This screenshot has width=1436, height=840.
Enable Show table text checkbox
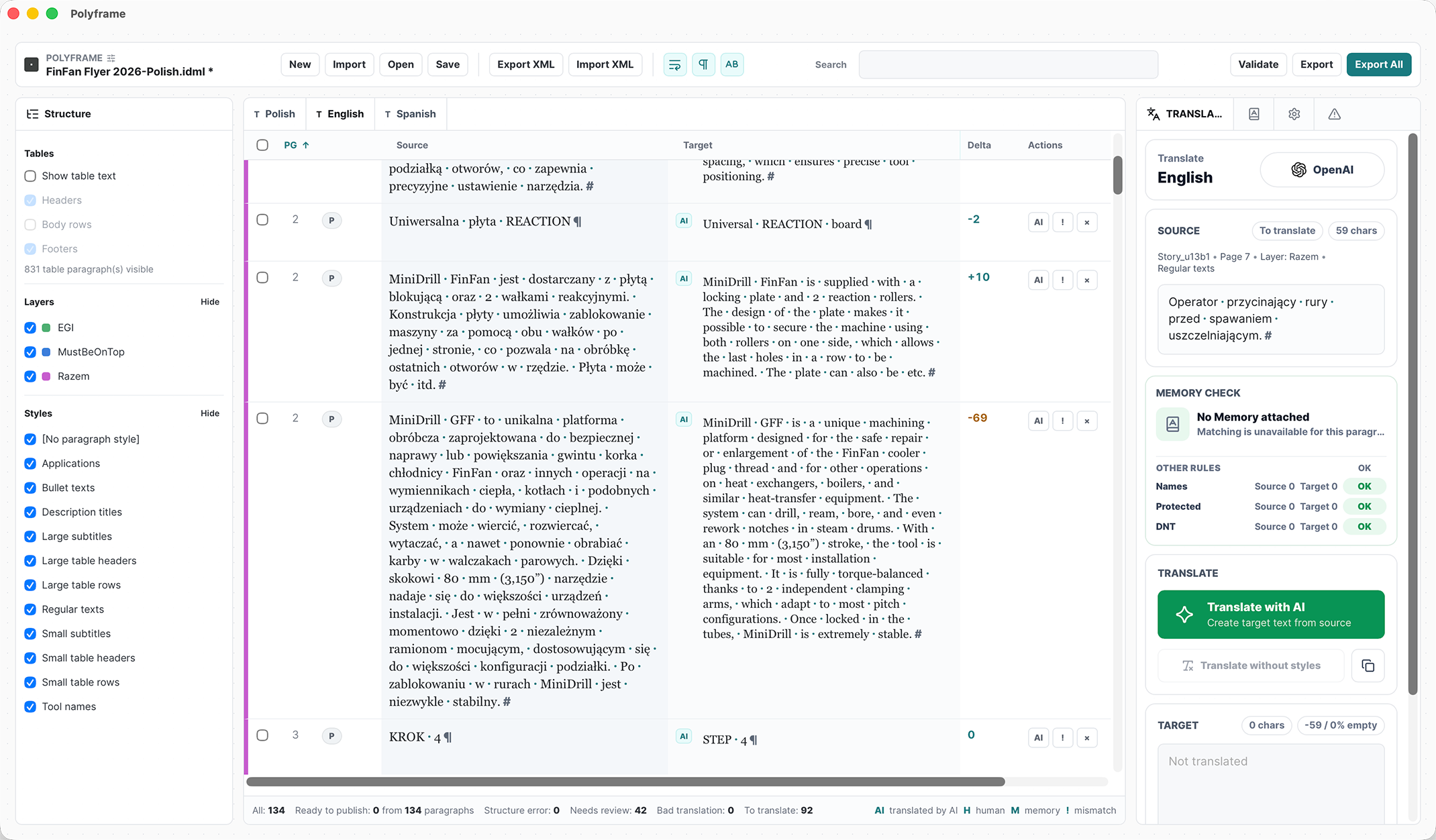(30, 176)
